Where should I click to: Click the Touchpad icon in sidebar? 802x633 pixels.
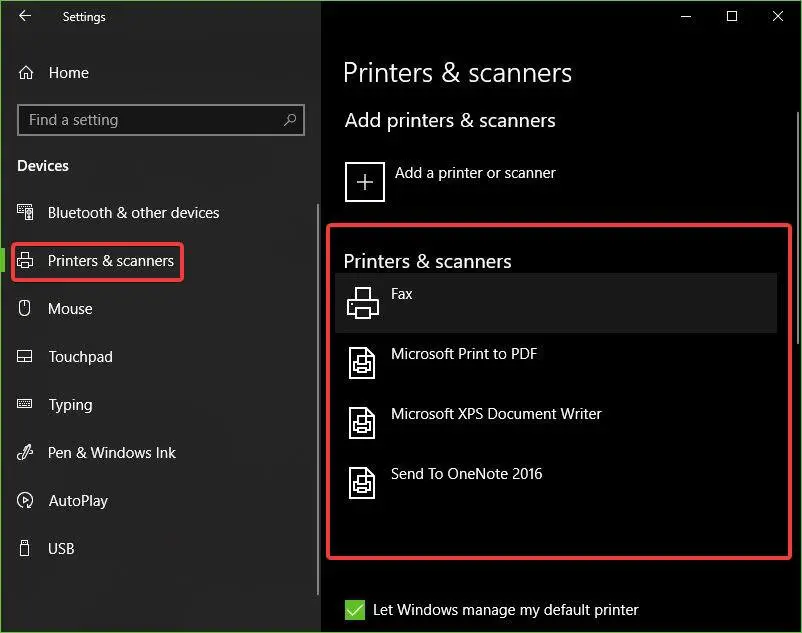click(26, 357)
